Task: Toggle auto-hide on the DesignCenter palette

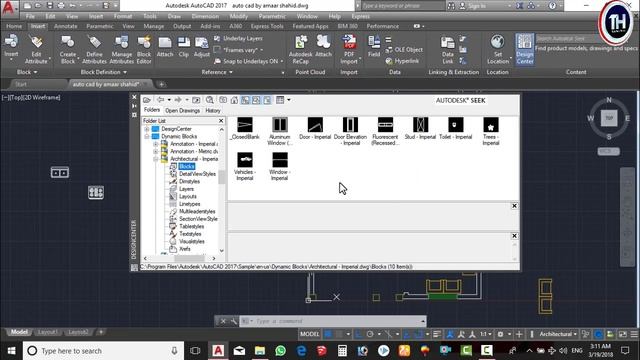Action: pyautogui.click(x=134, y=106)
